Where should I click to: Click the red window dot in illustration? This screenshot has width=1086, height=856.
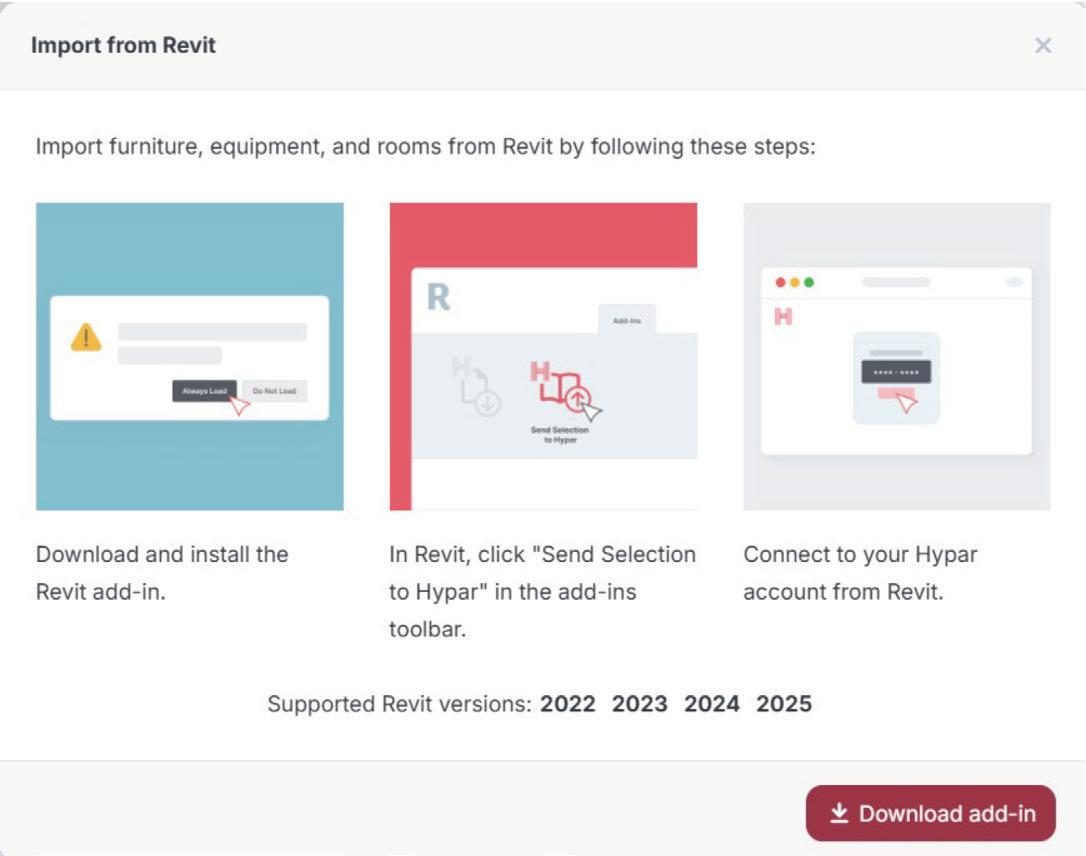pyautogui.click(x=781, y=283)
